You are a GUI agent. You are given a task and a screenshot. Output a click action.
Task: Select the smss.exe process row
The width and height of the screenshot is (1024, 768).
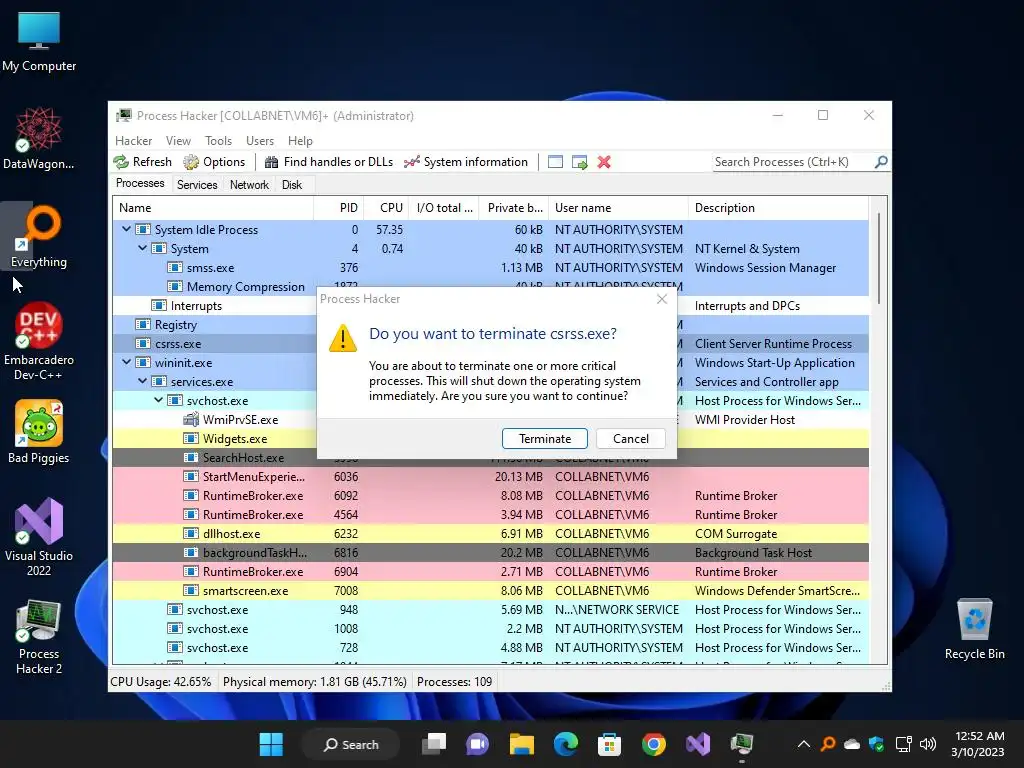(x=490, y=268)
